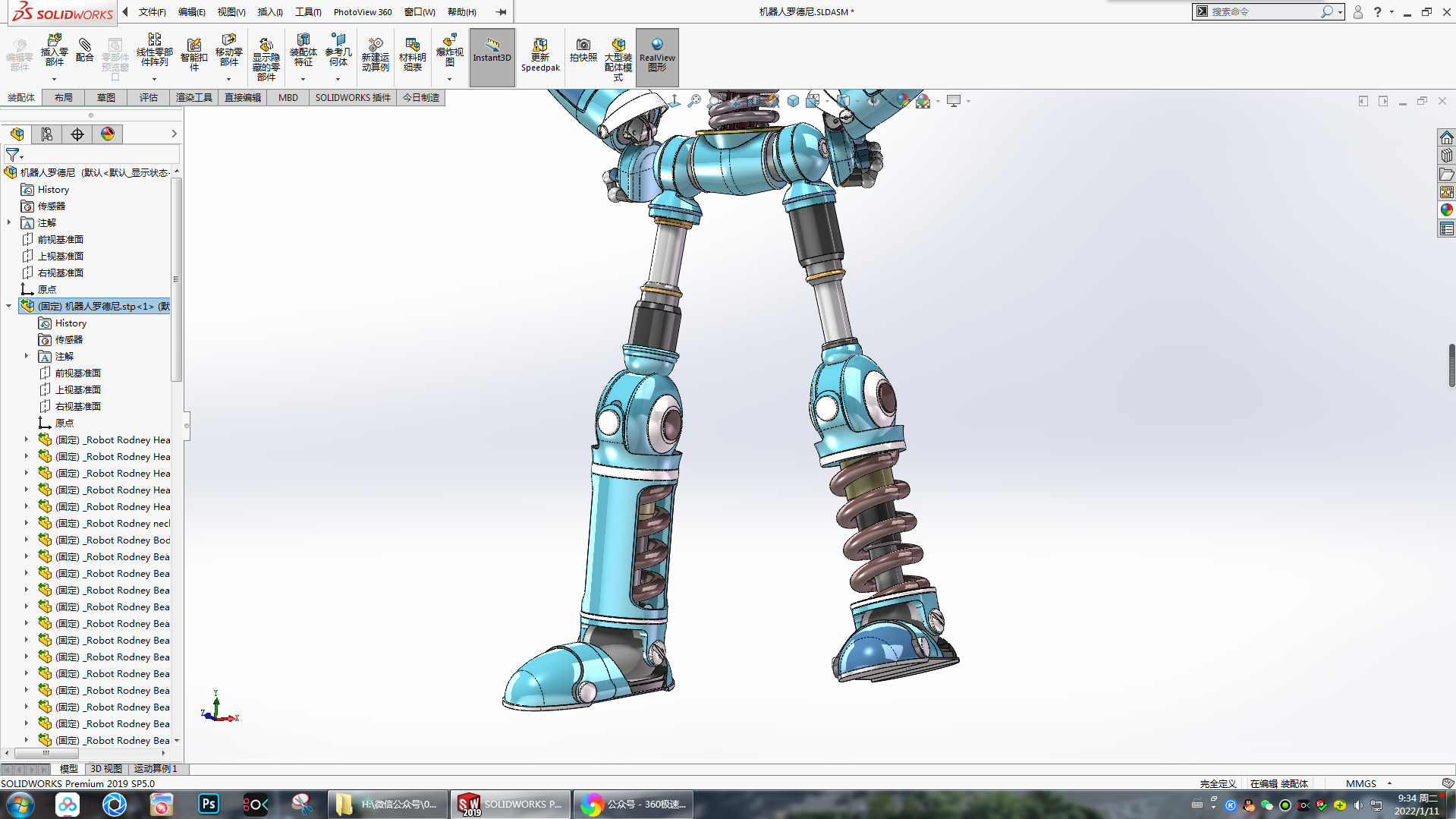Expand the 爆炸视图 dropdown arrow

(449, 79)
